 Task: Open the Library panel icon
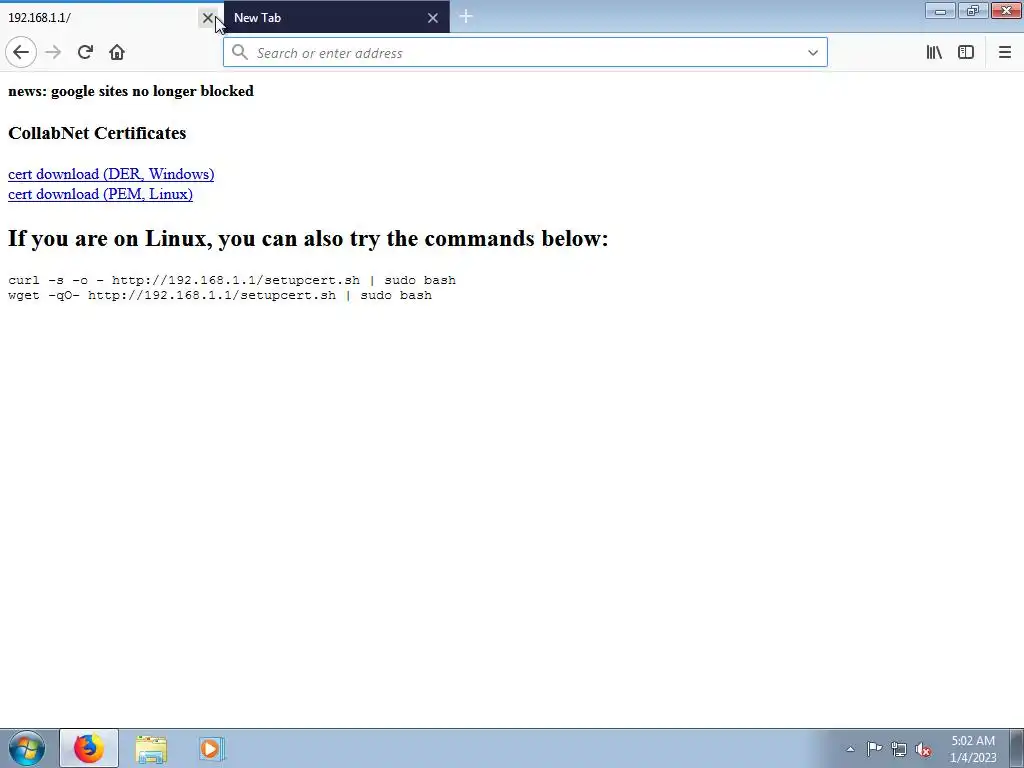[934, 52]
